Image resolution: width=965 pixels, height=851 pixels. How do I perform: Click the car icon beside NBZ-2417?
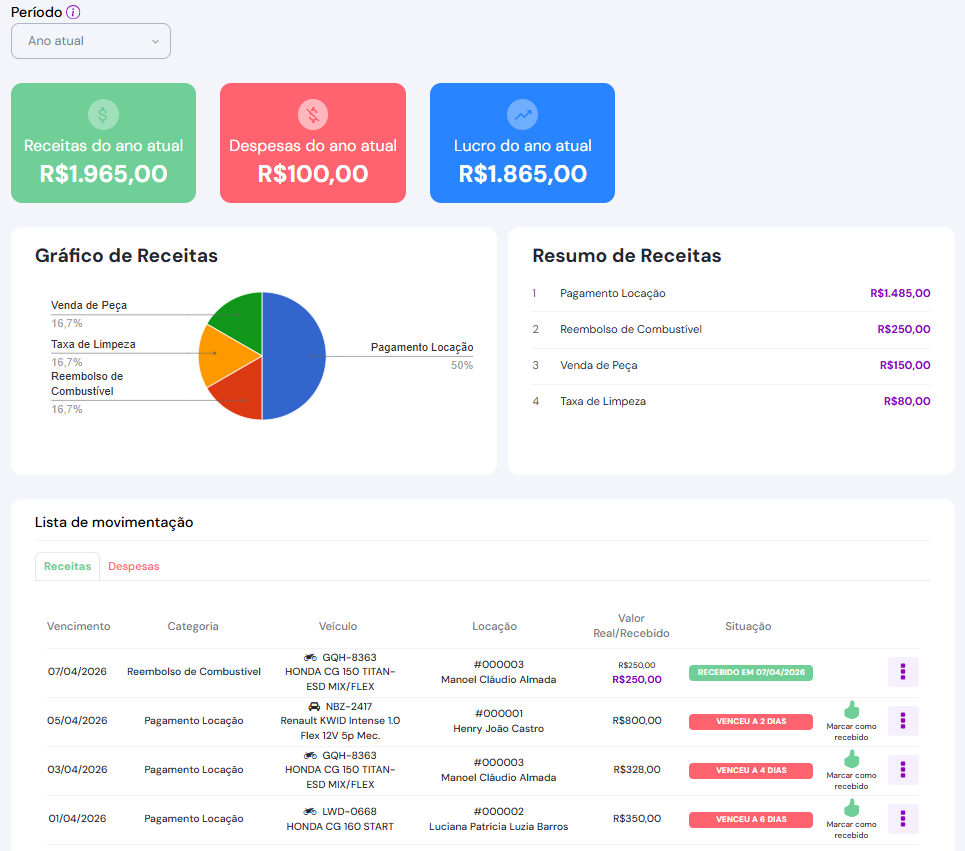pos(314,706)
